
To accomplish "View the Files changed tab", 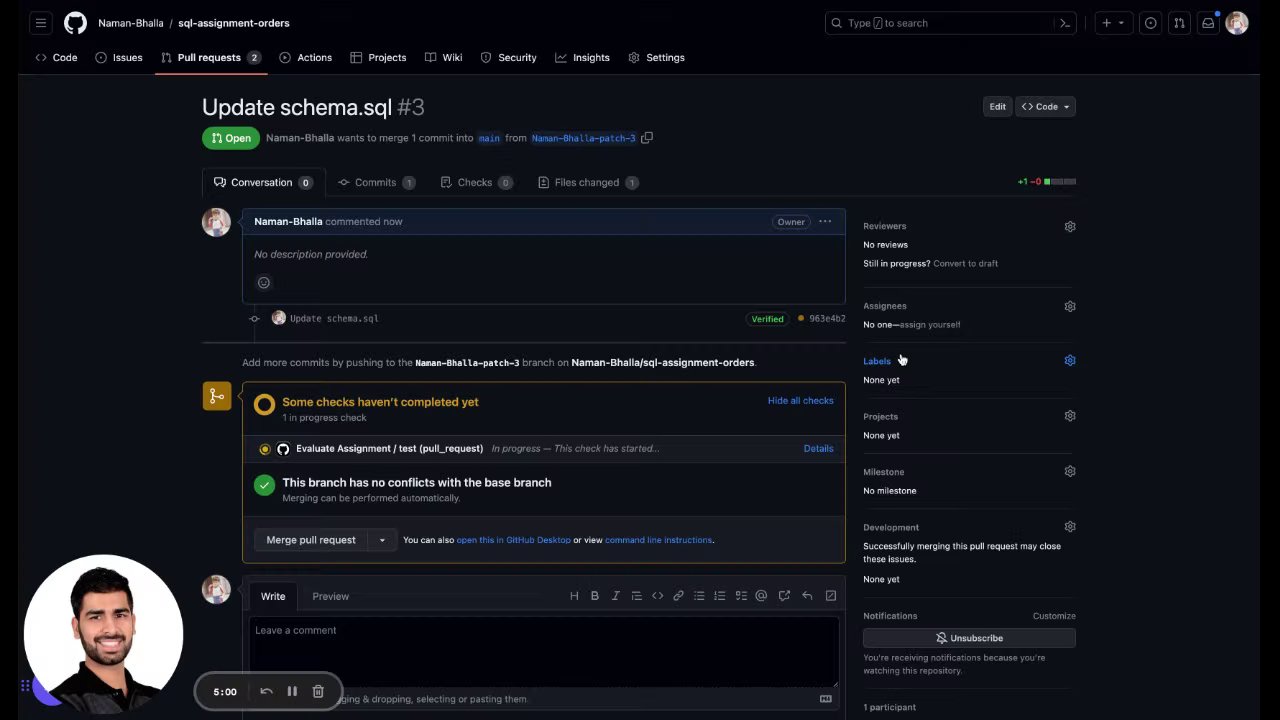I will coord(588,183).
